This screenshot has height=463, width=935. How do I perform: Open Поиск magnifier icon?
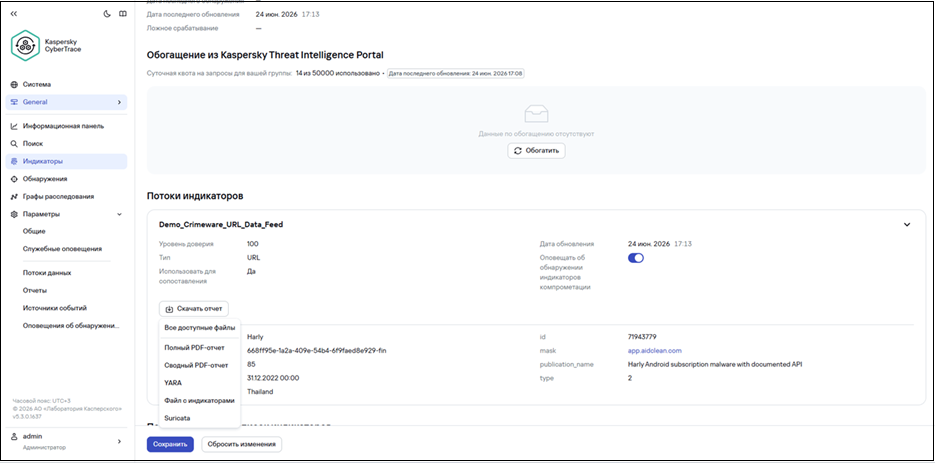click(x=14, y=144)
